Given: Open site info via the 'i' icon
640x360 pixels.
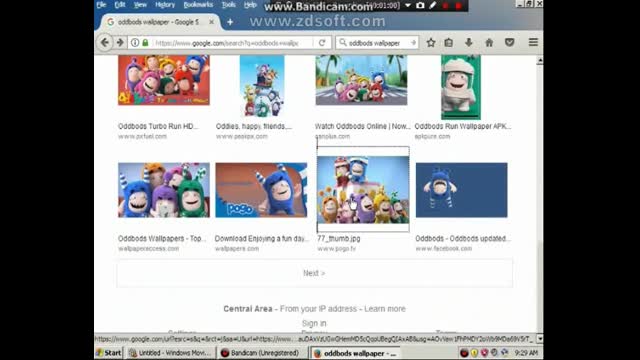Looking at the screenshot, I should coord(135,42).
